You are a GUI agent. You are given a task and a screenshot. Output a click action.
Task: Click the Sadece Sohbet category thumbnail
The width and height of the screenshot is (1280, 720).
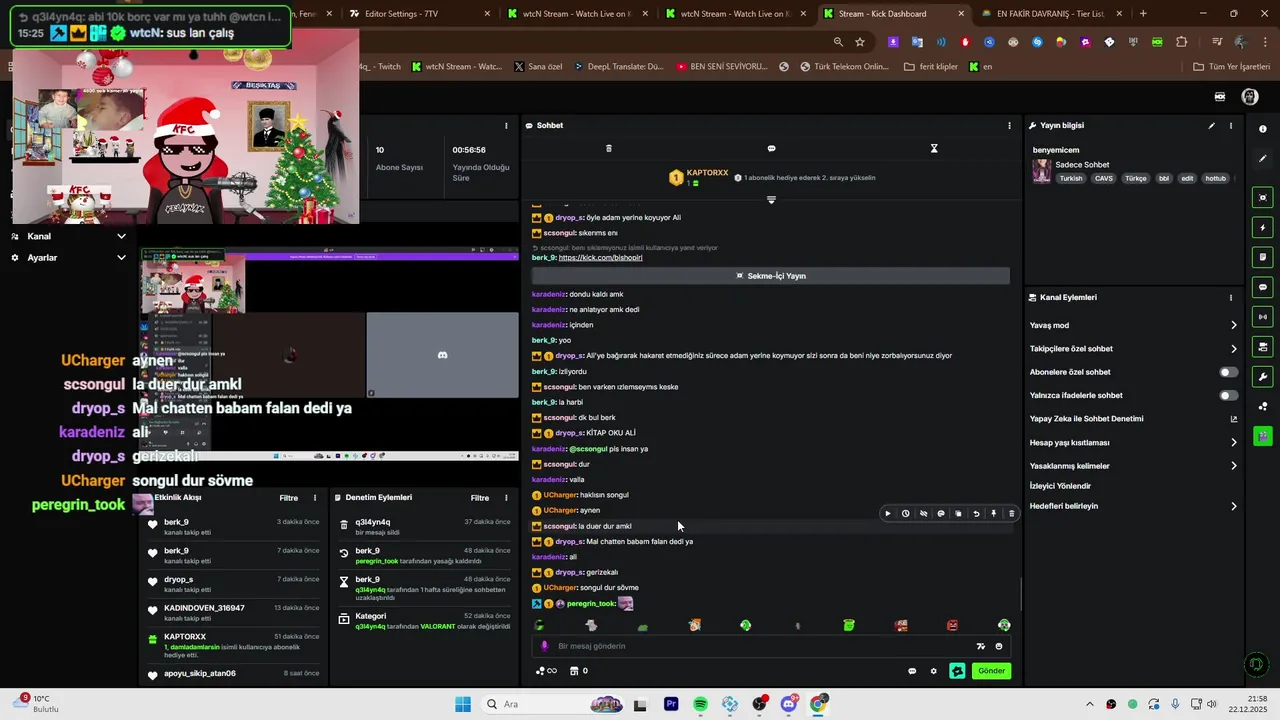click(x=1042, y=172)
